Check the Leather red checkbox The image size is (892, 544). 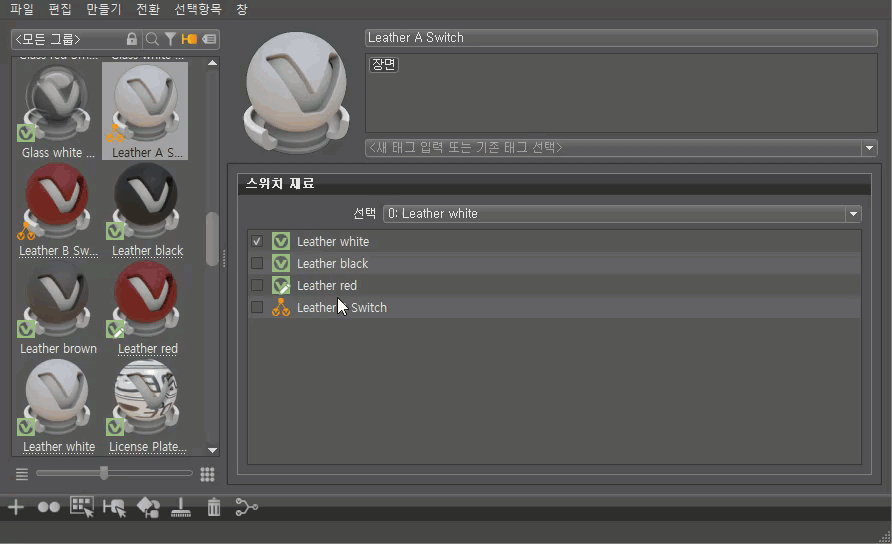coord(257,285)
